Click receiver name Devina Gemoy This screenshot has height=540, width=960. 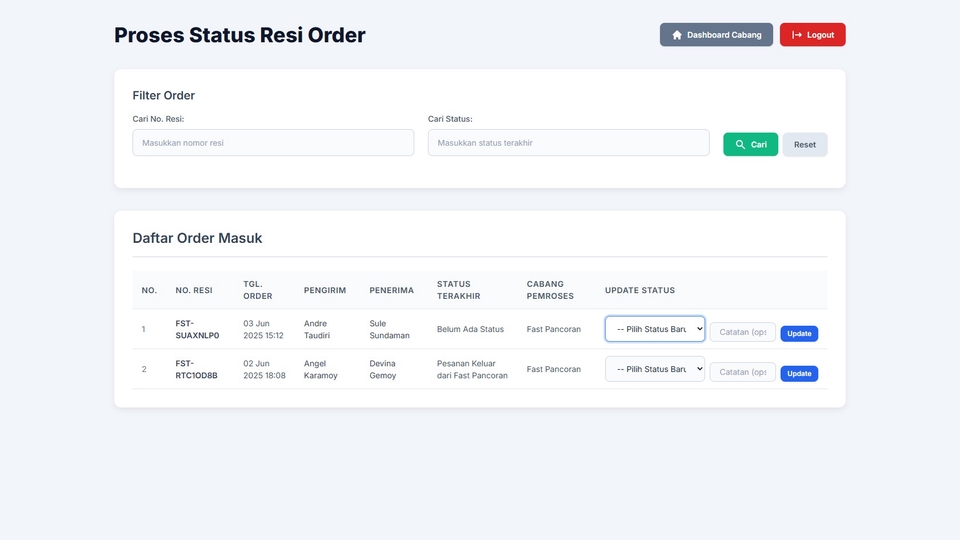(x=383, y=369)
